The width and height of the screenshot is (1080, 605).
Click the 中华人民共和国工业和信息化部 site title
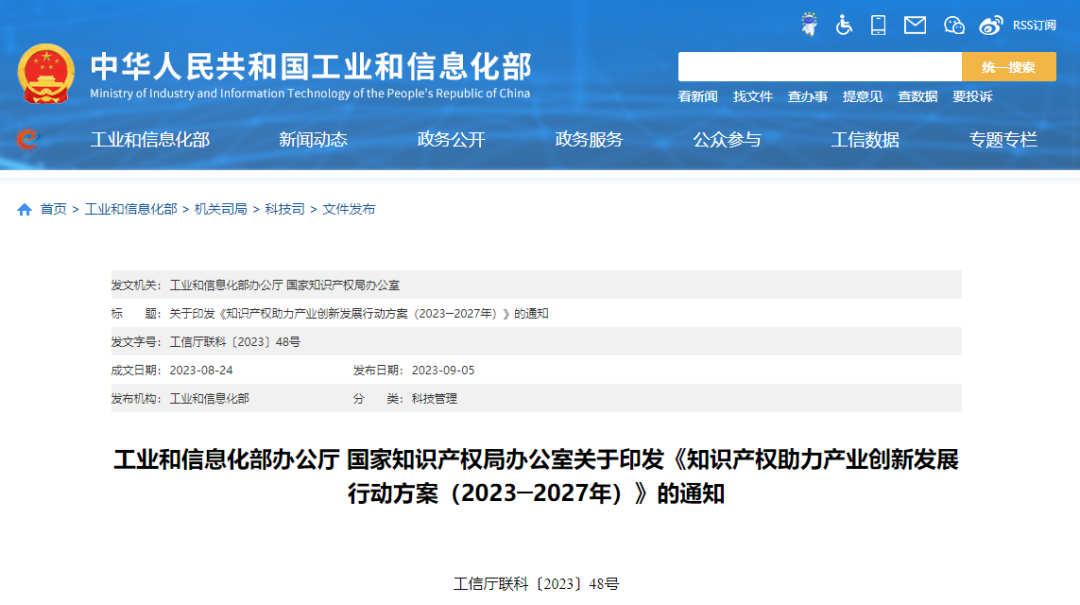311,66
